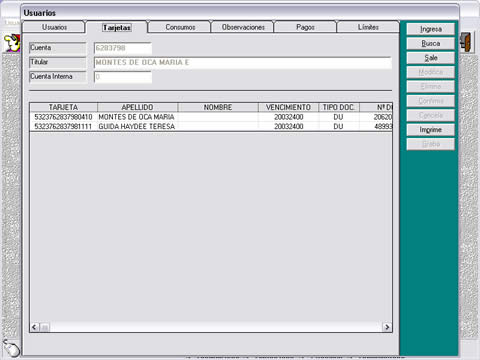This screenshot has height=360, width=480.
Task: Click inside the Cuenta number field
Action: click(123, 48)
